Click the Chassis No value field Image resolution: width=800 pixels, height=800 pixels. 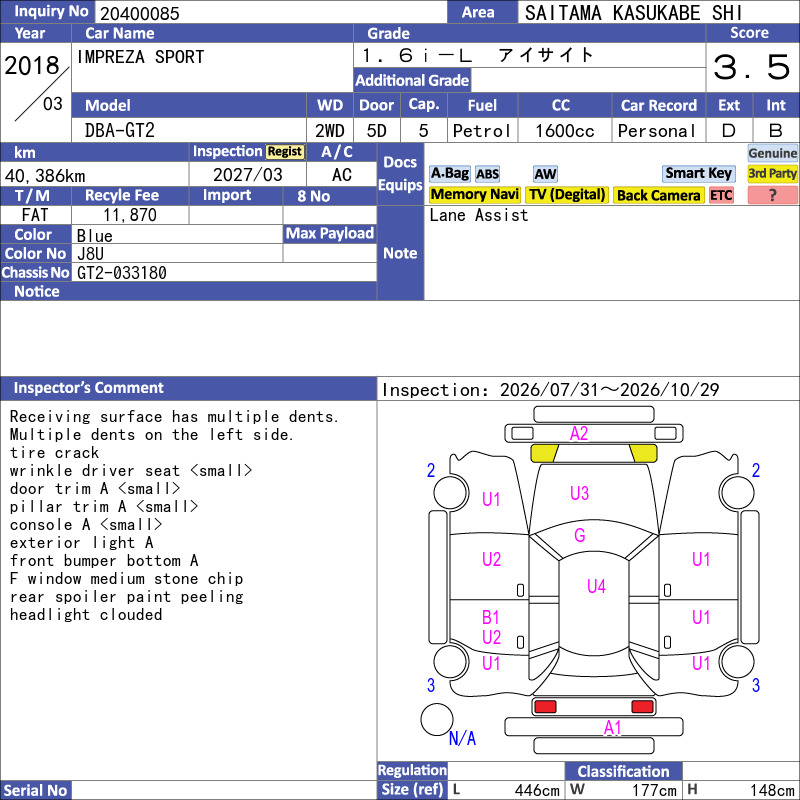pos(224,272)
